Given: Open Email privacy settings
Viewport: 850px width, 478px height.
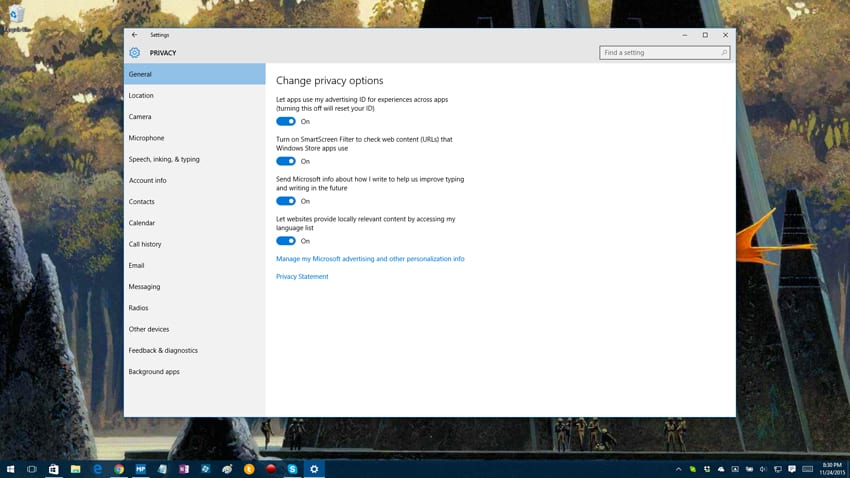Looking at the screenshot, I should tap(195, 265).
